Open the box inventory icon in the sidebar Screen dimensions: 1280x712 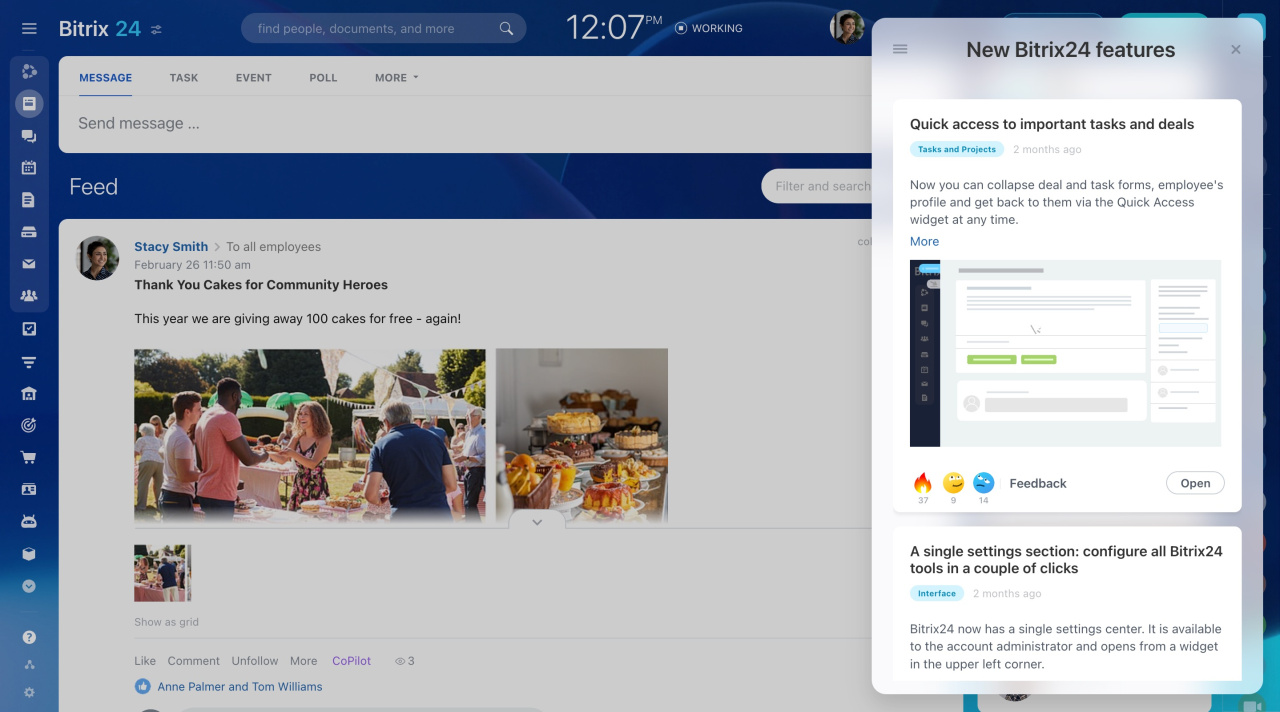tap(29, 554)
